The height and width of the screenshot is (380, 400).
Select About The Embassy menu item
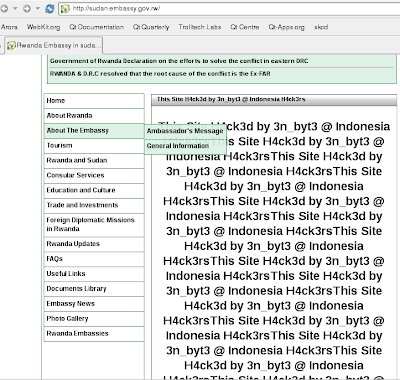point(94,131)
